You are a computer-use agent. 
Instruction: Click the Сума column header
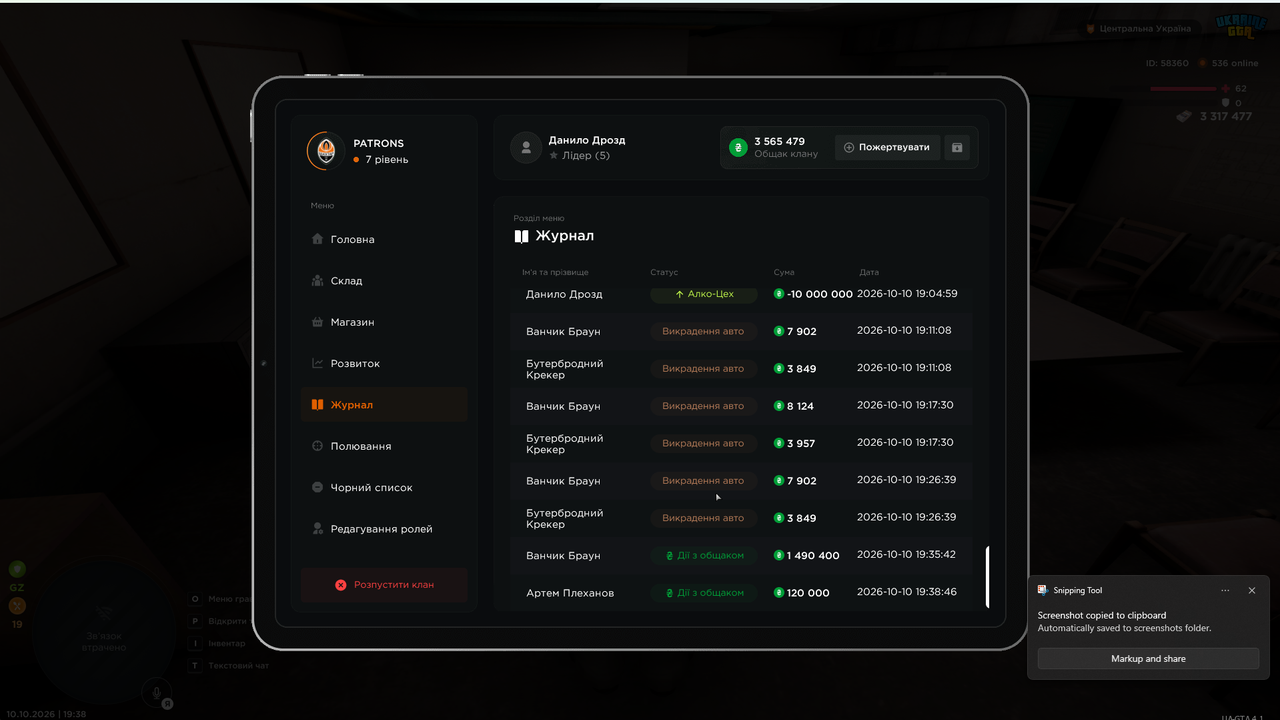784,272
